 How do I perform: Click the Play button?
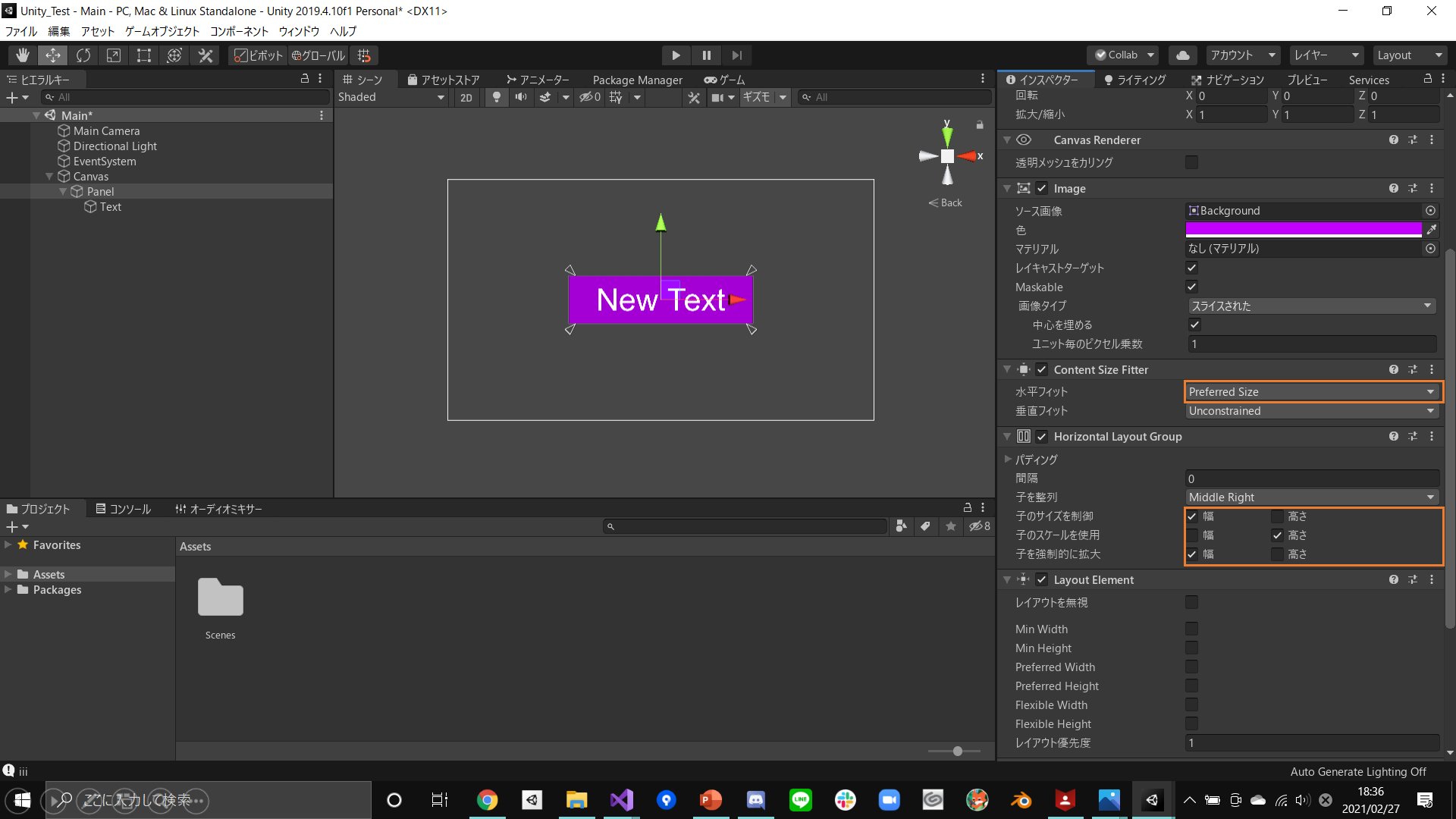click(x=676, y=55)
